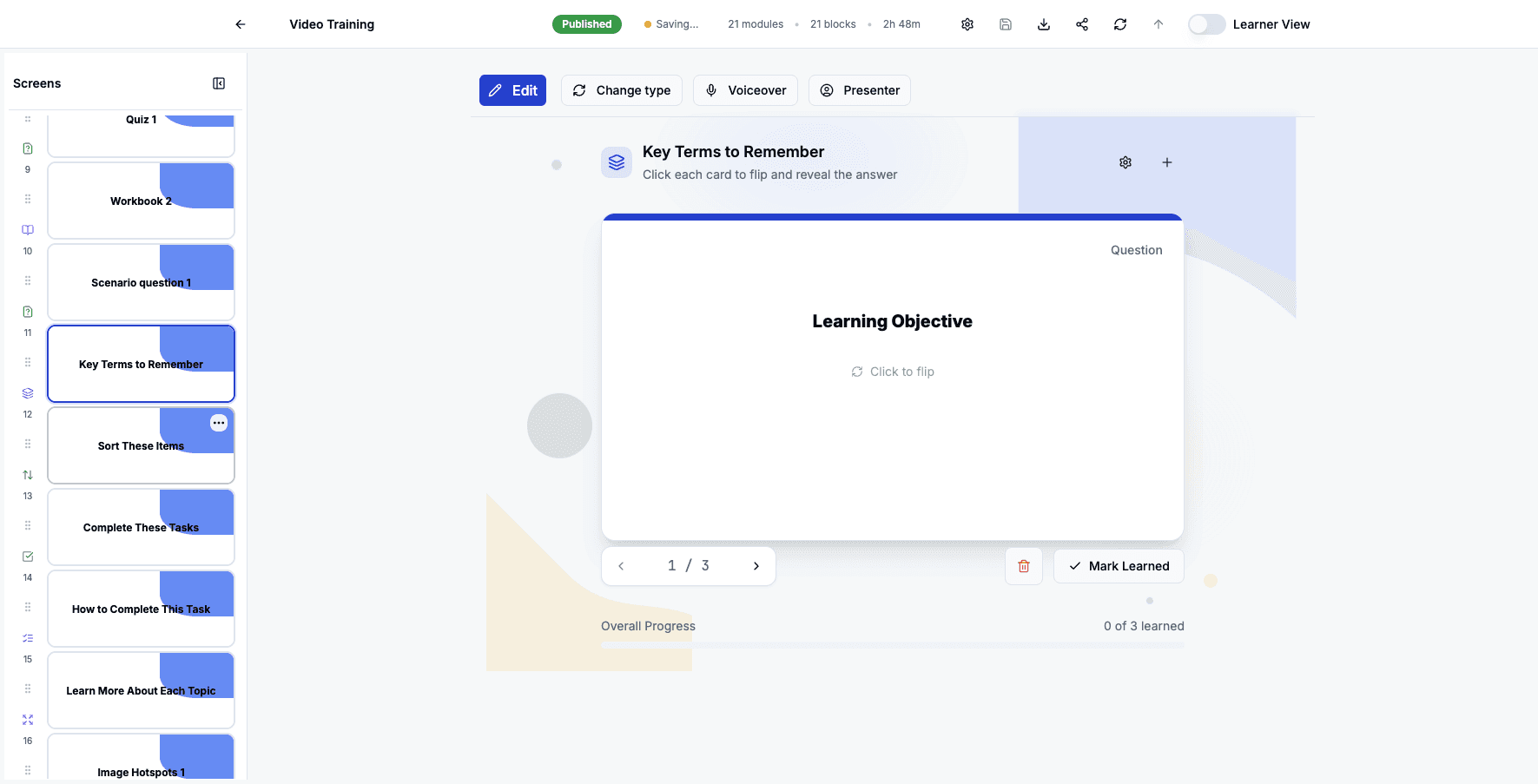Click the drag handle beside Sort These Items
Image resolution: width=1538 pixels, height=784 pixels.
click(28, 444)
